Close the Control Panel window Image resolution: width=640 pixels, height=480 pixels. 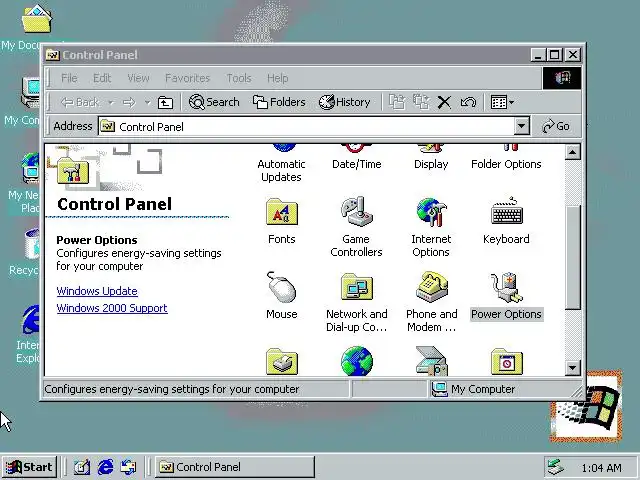point(573,55)
